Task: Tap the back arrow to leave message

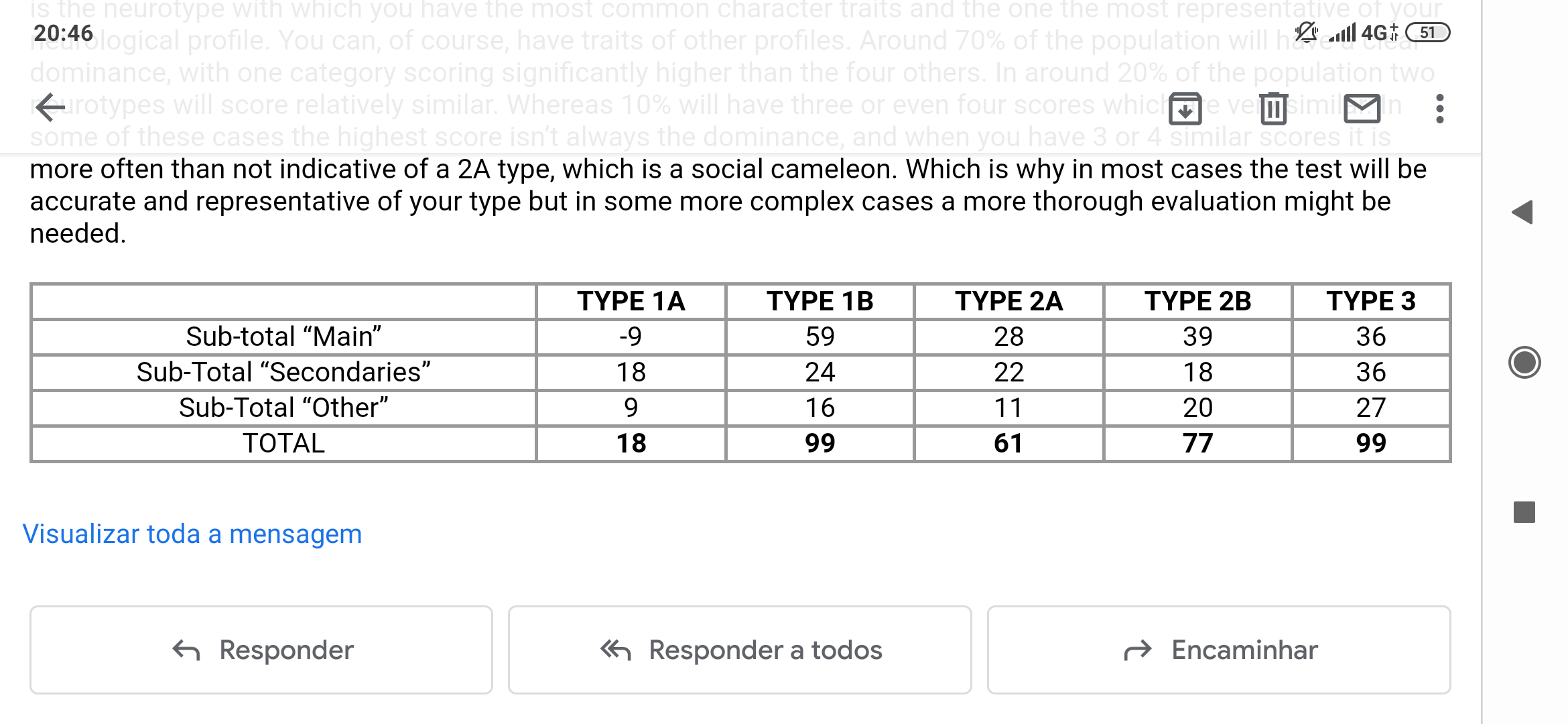Action: 50,108
